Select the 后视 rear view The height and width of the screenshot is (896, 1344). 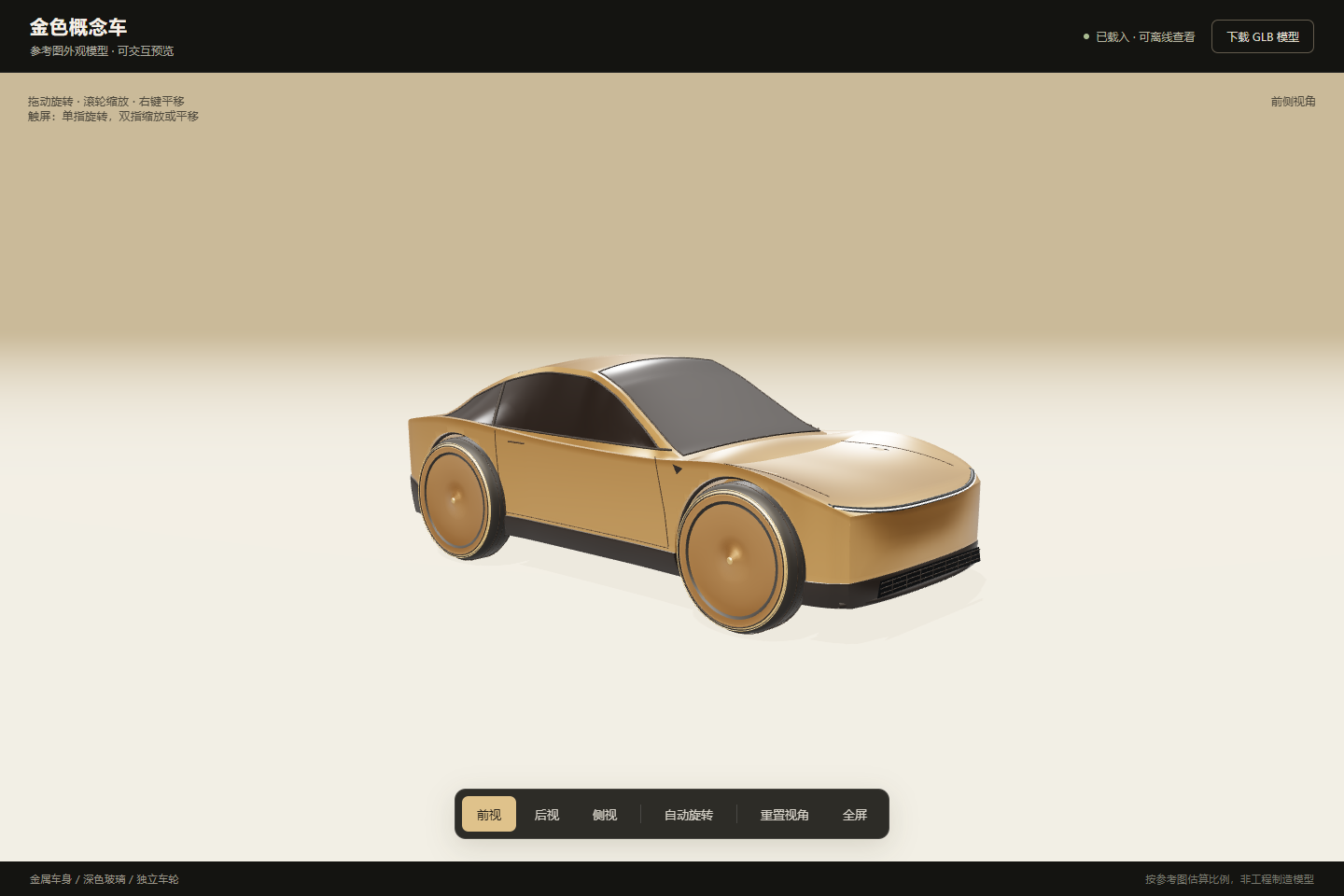[547, 814]
